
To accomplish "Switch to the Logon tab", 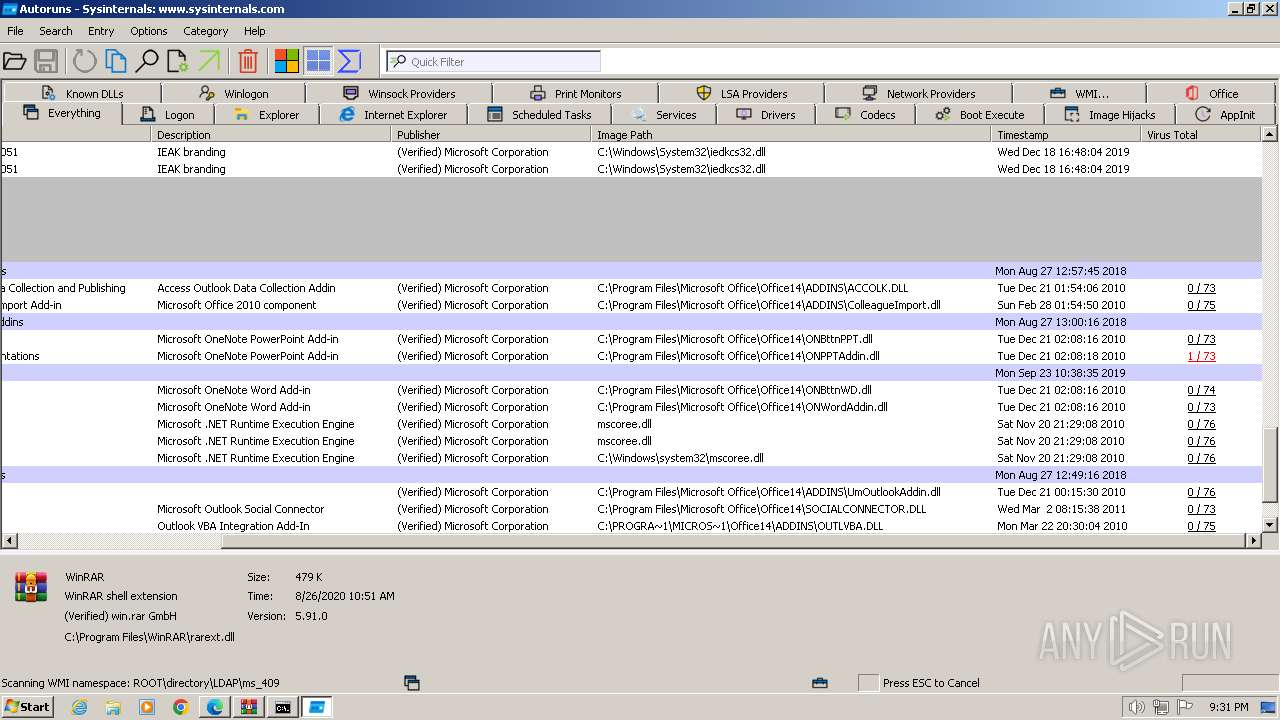I will 168,114.
